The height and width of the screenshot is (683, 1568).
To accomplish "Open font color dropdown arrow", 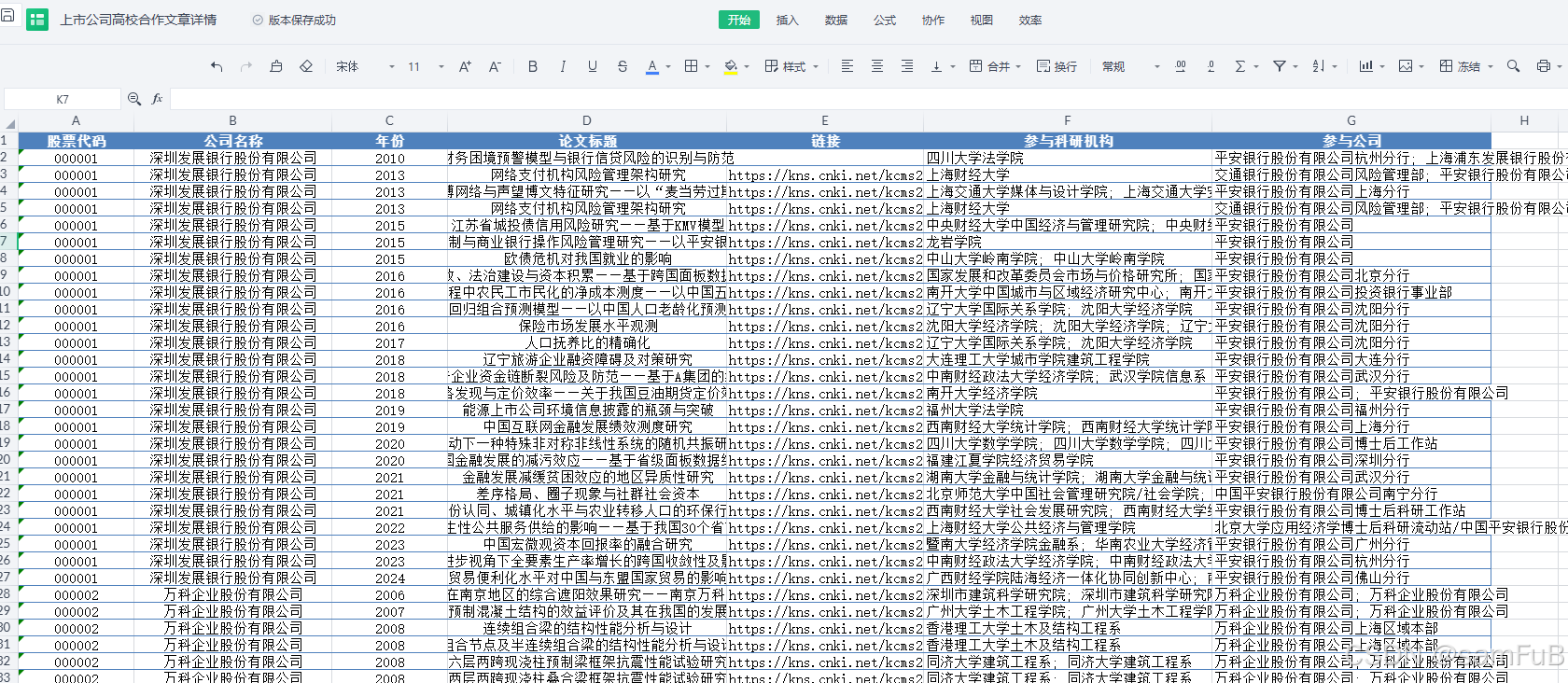I will click(668, 67).
